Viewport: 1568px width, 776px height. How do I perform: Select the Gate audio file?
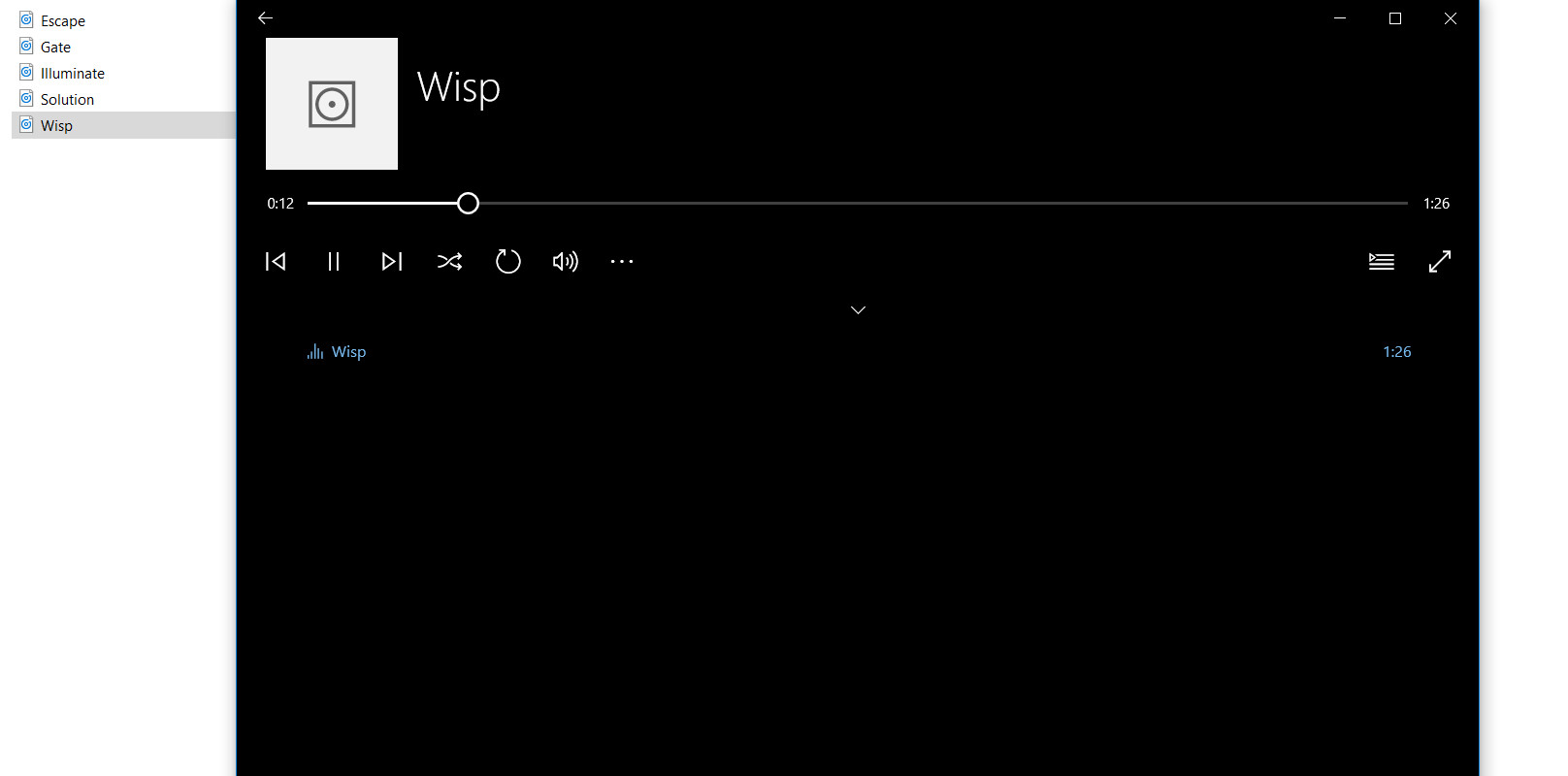[55, 47]
